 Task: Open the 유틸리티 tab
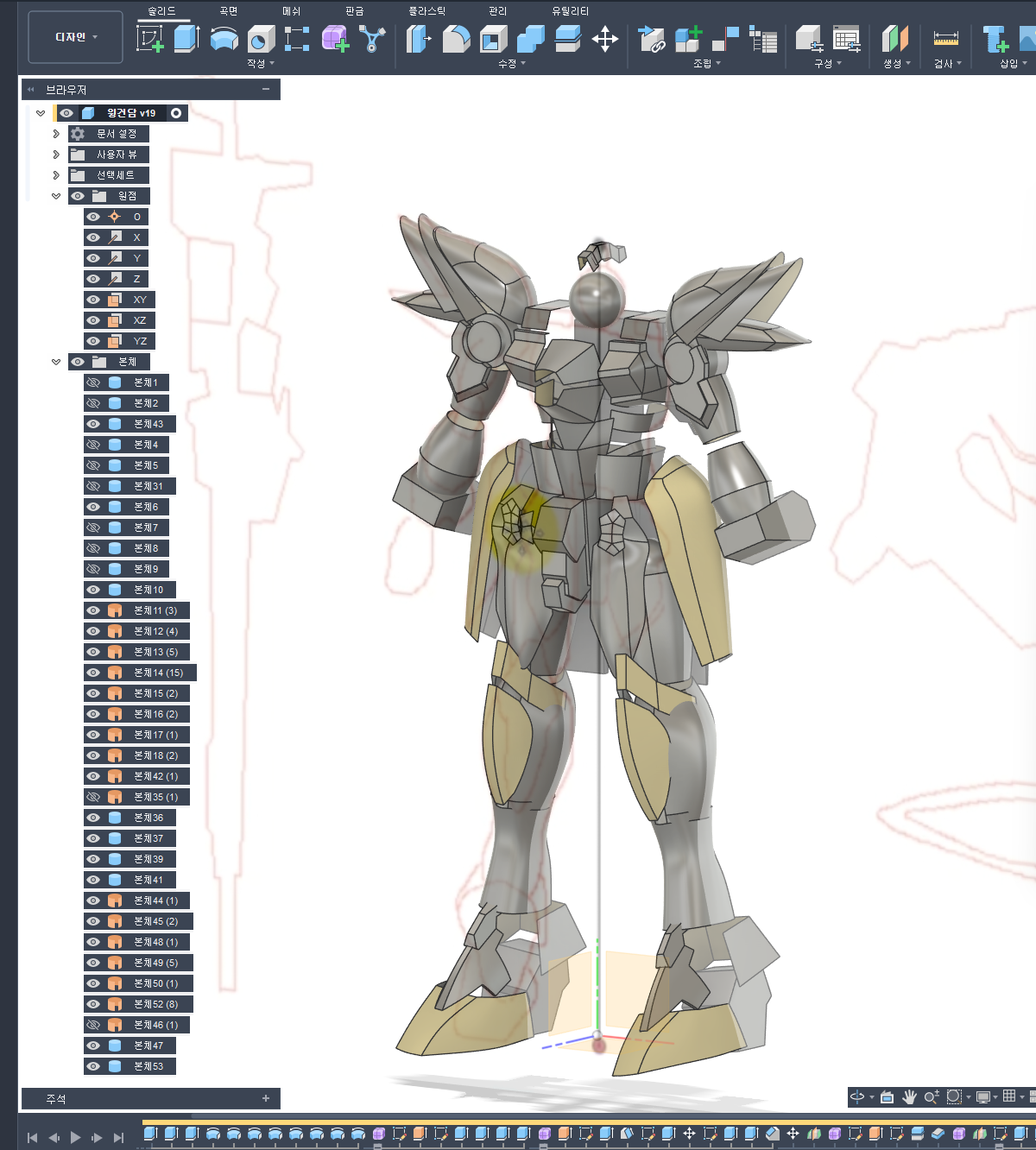point(570,11)
